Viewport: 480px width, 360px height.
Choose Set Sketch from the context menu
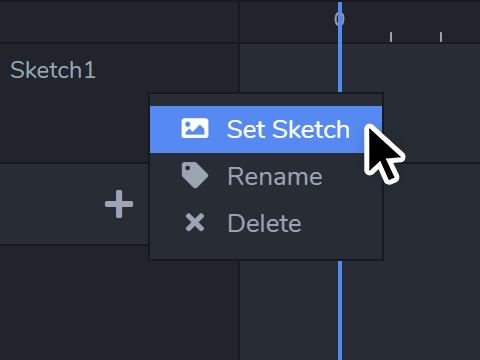[x=266, y=129]
